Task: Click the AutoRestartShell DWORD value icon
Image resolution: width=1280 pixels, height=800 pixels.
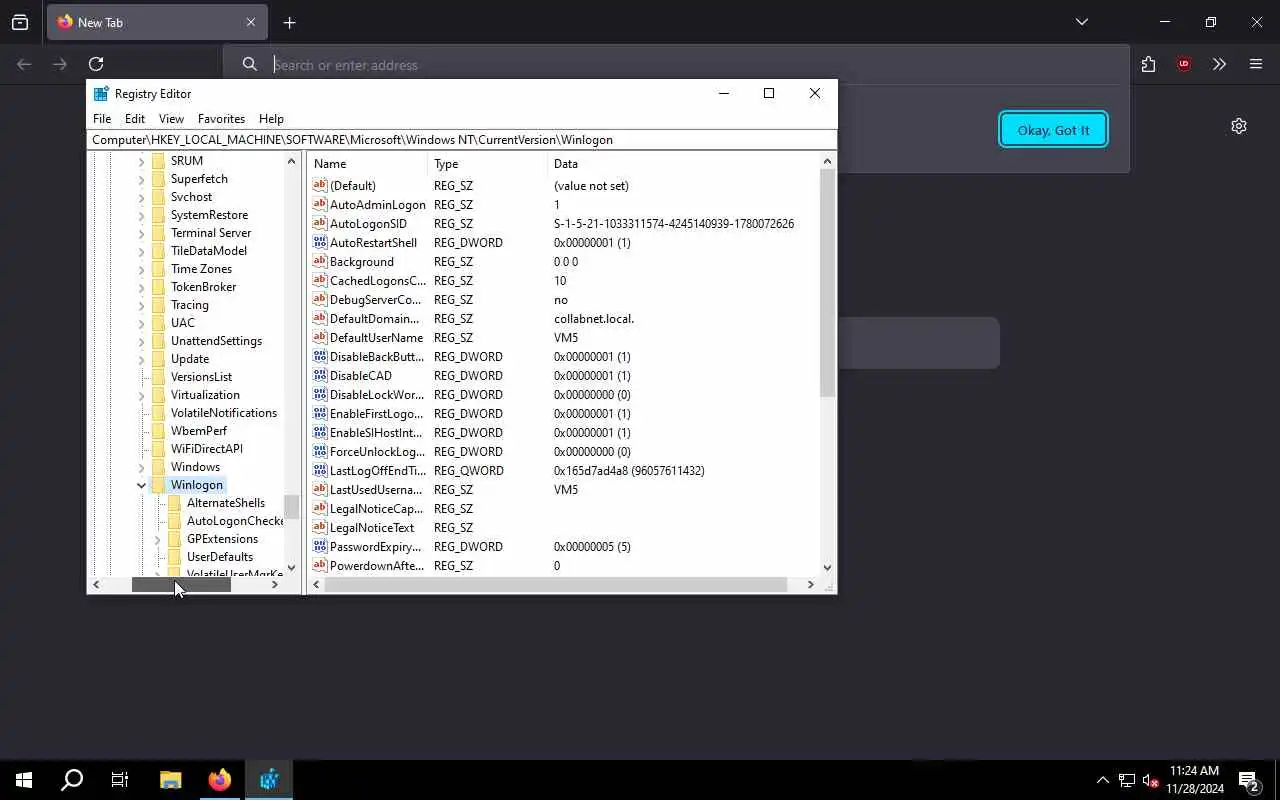Action: [320, 242]
